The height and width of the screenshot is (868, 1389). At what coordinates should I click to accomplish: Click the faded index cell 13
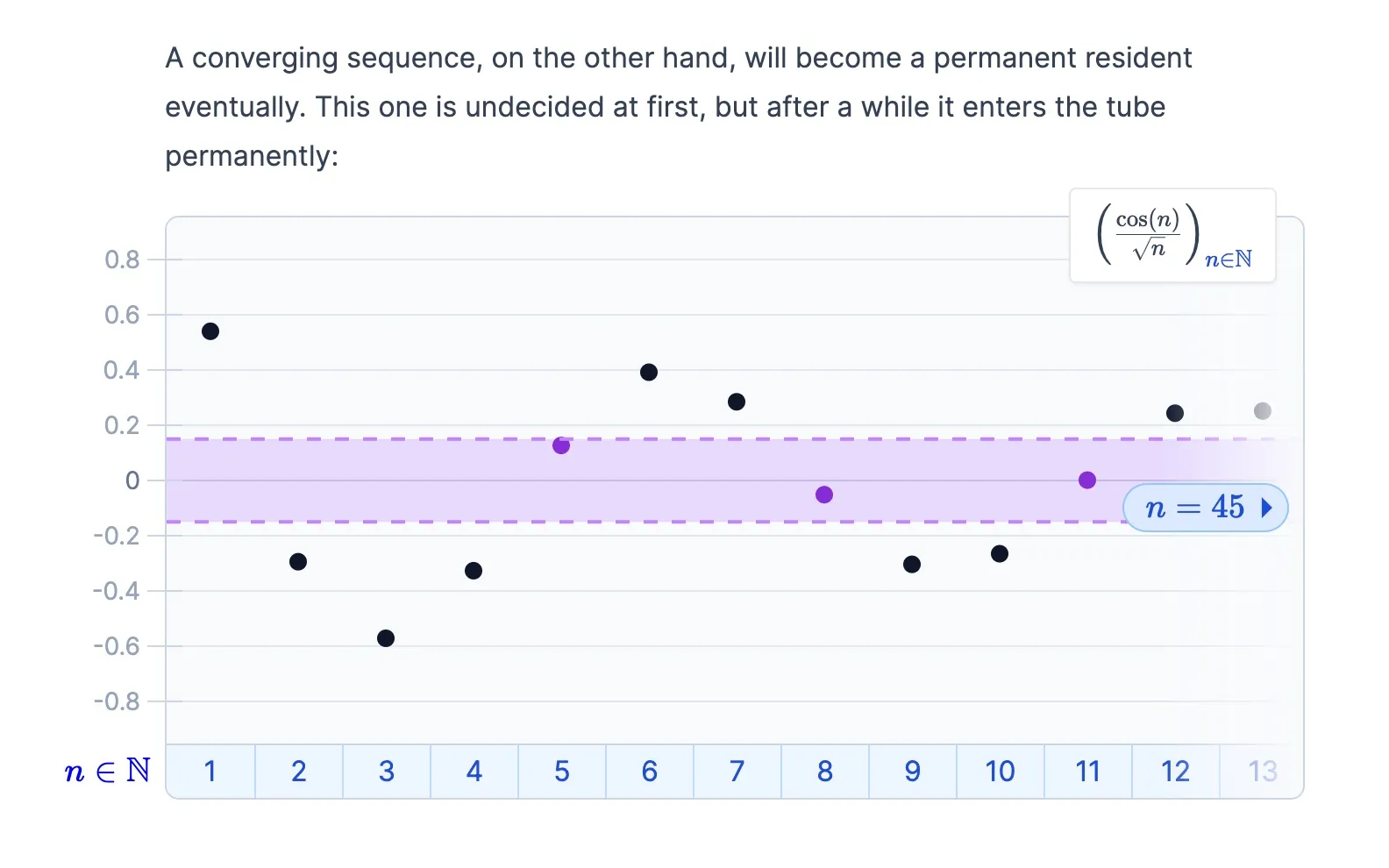click(x=1261, y=772)
